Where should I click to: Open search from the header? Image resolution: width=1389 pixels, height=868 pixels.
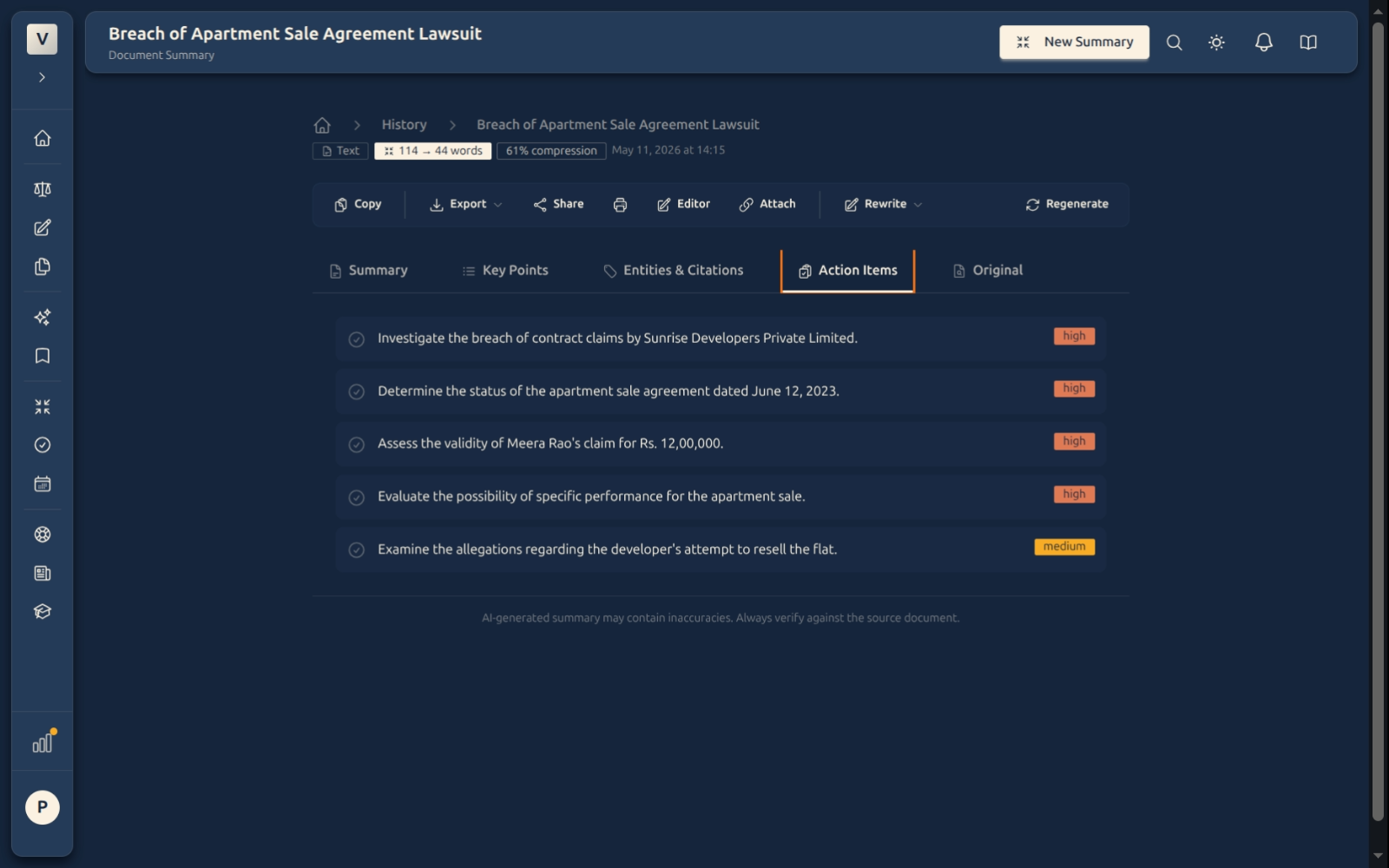coord(1174,43)
